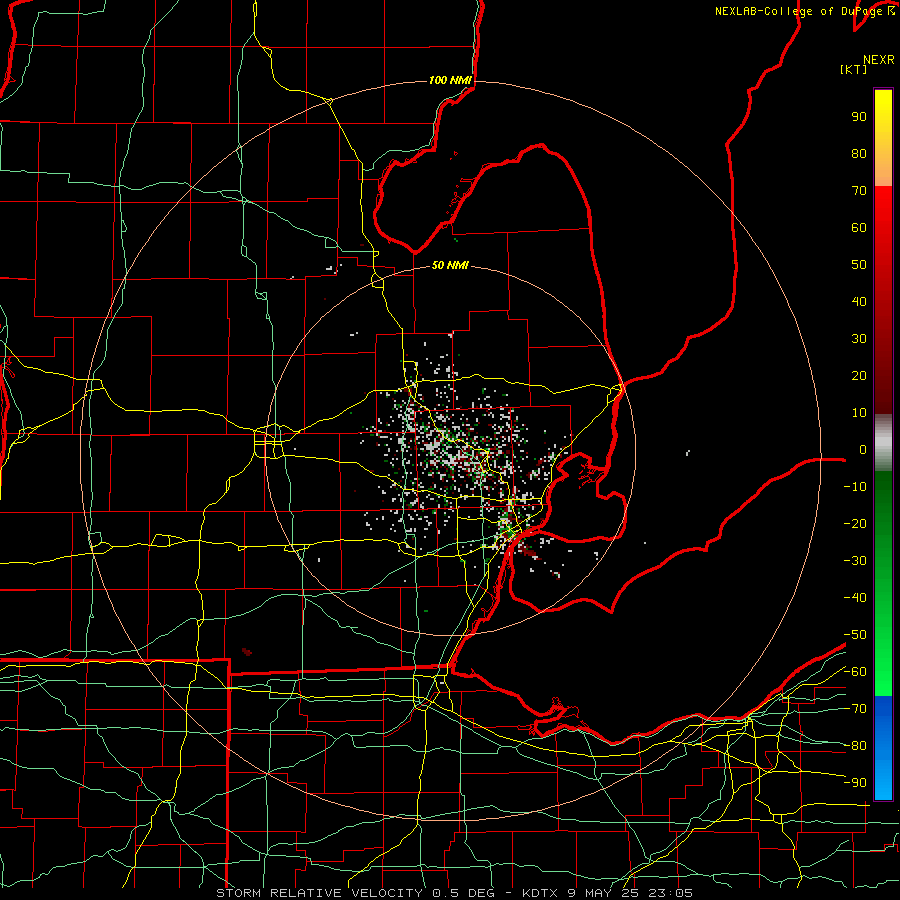
Task: Click the 50 NMI range ring label
Action: click(x=450, y=265)
